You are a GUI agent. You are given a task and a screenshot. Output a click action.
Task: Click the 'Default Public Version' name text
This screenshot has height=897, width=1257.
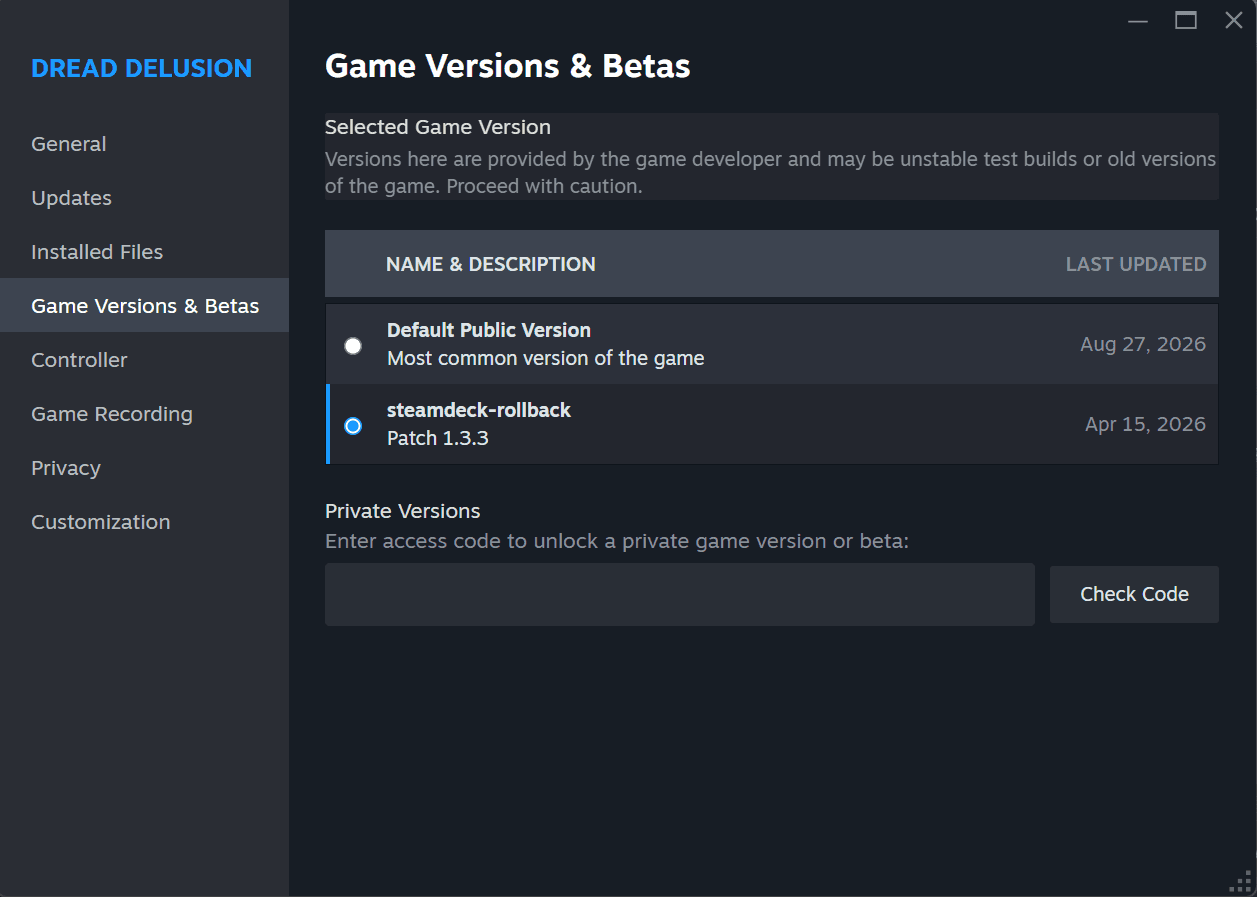(489, 330)
